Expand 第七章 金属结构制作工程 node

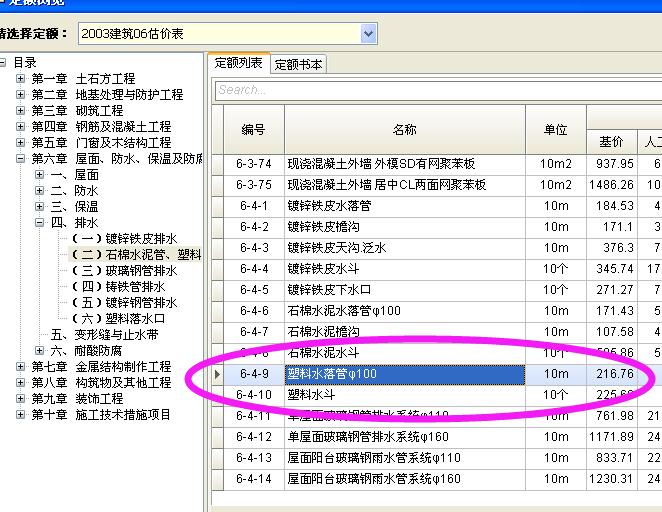20,366
